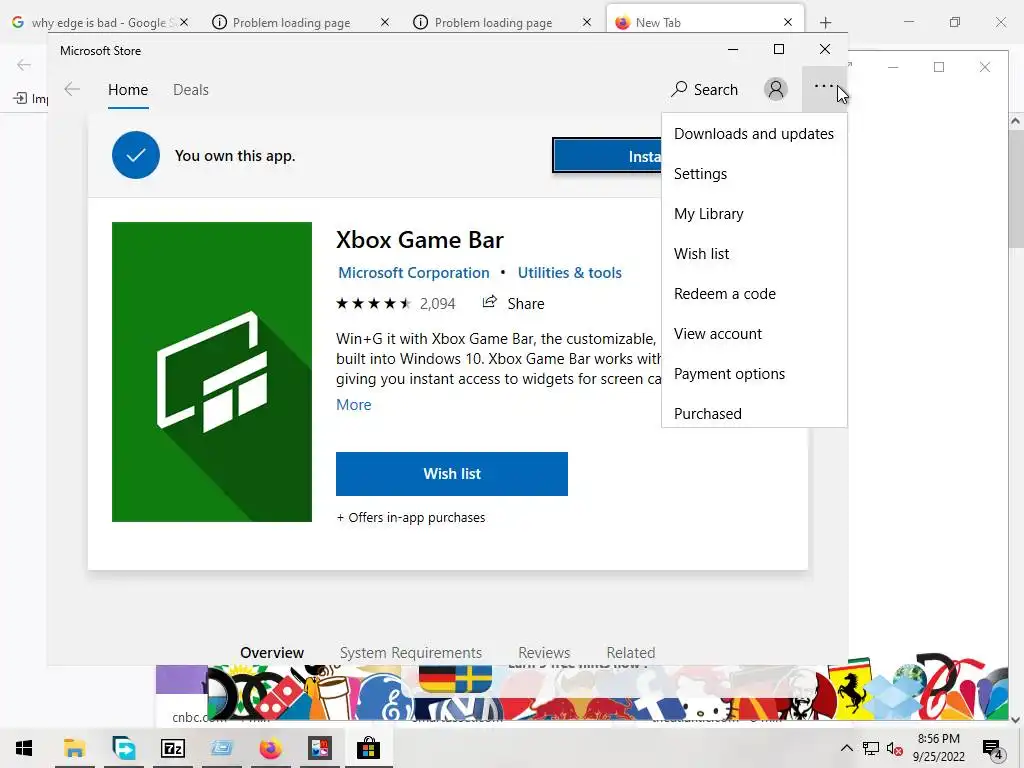
Task: Click the 2,094 ratings count
Action: point(438,304)
